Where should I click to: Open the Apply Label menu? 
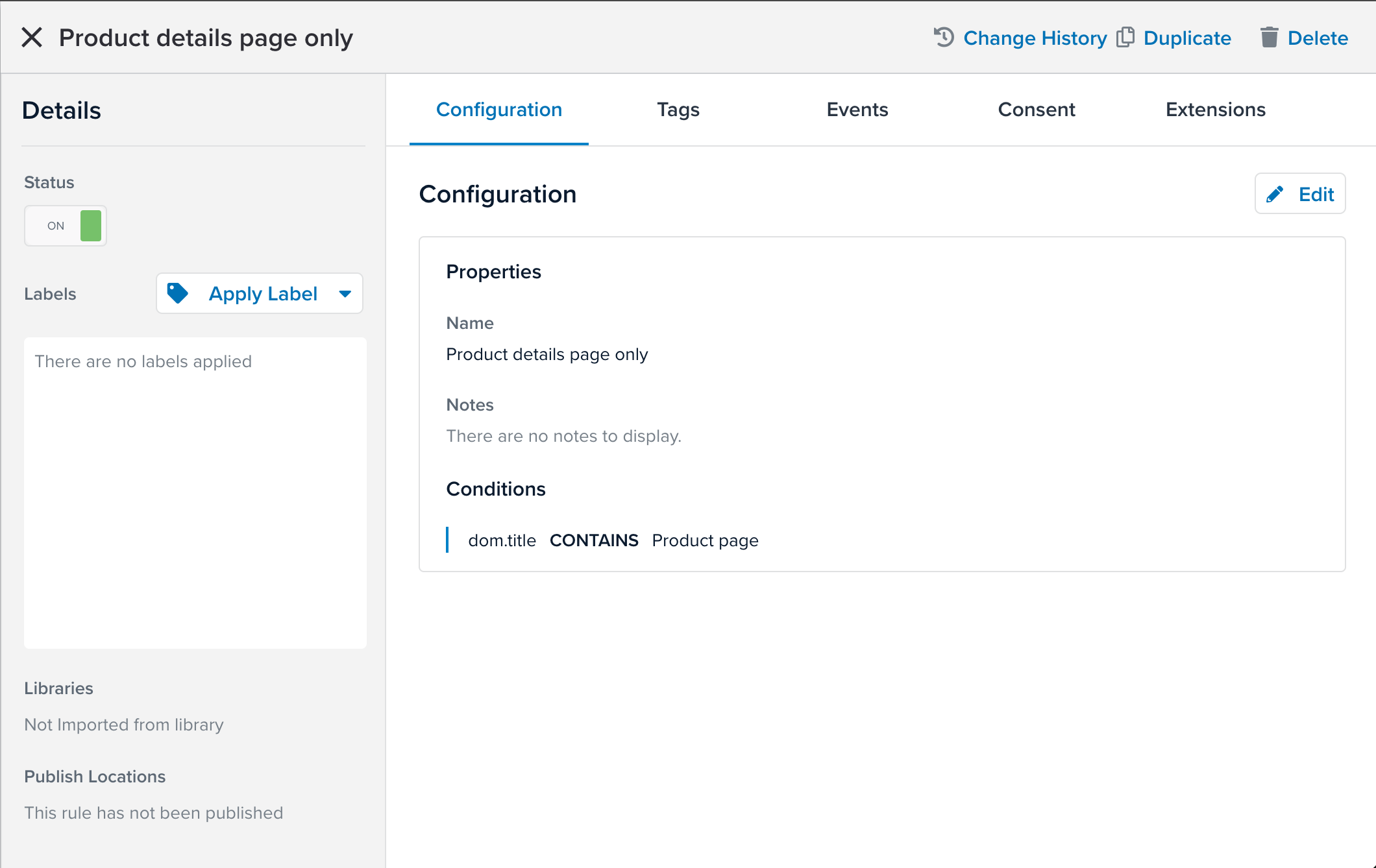[x=263, y=294]
